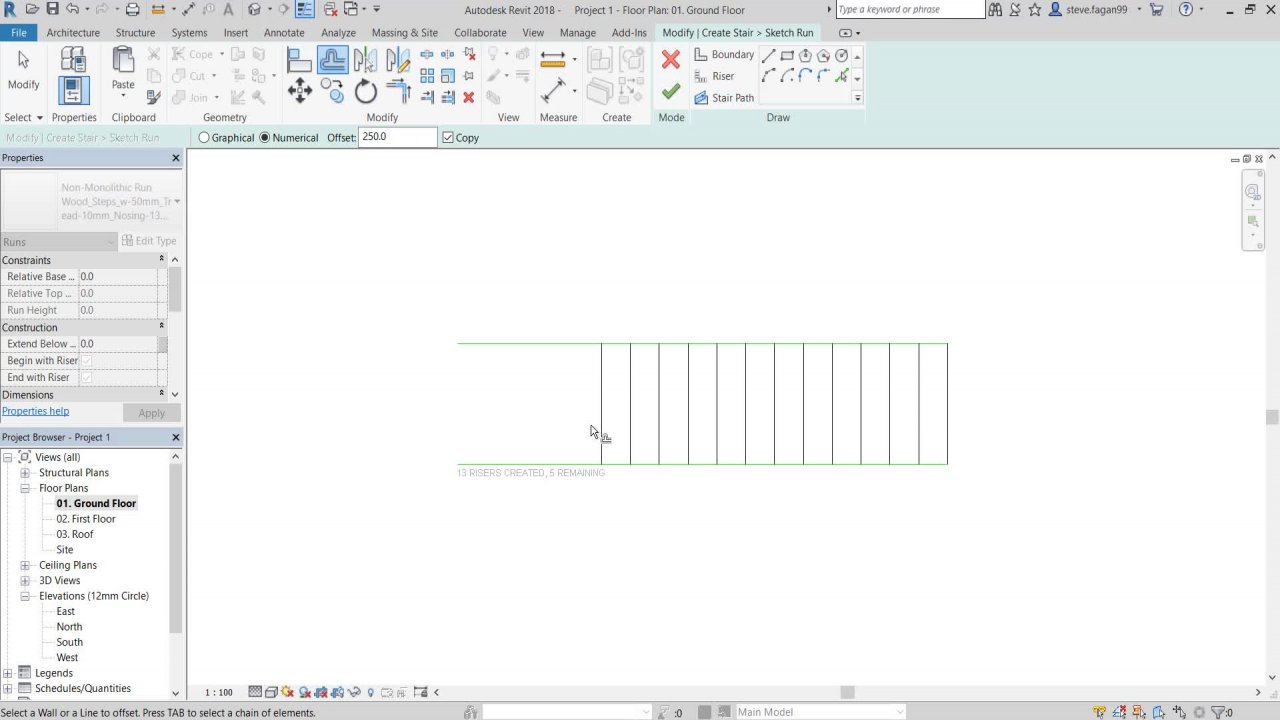
Task: Toggle the Properties palette ribbon button
Action: [x=72, y=91]
